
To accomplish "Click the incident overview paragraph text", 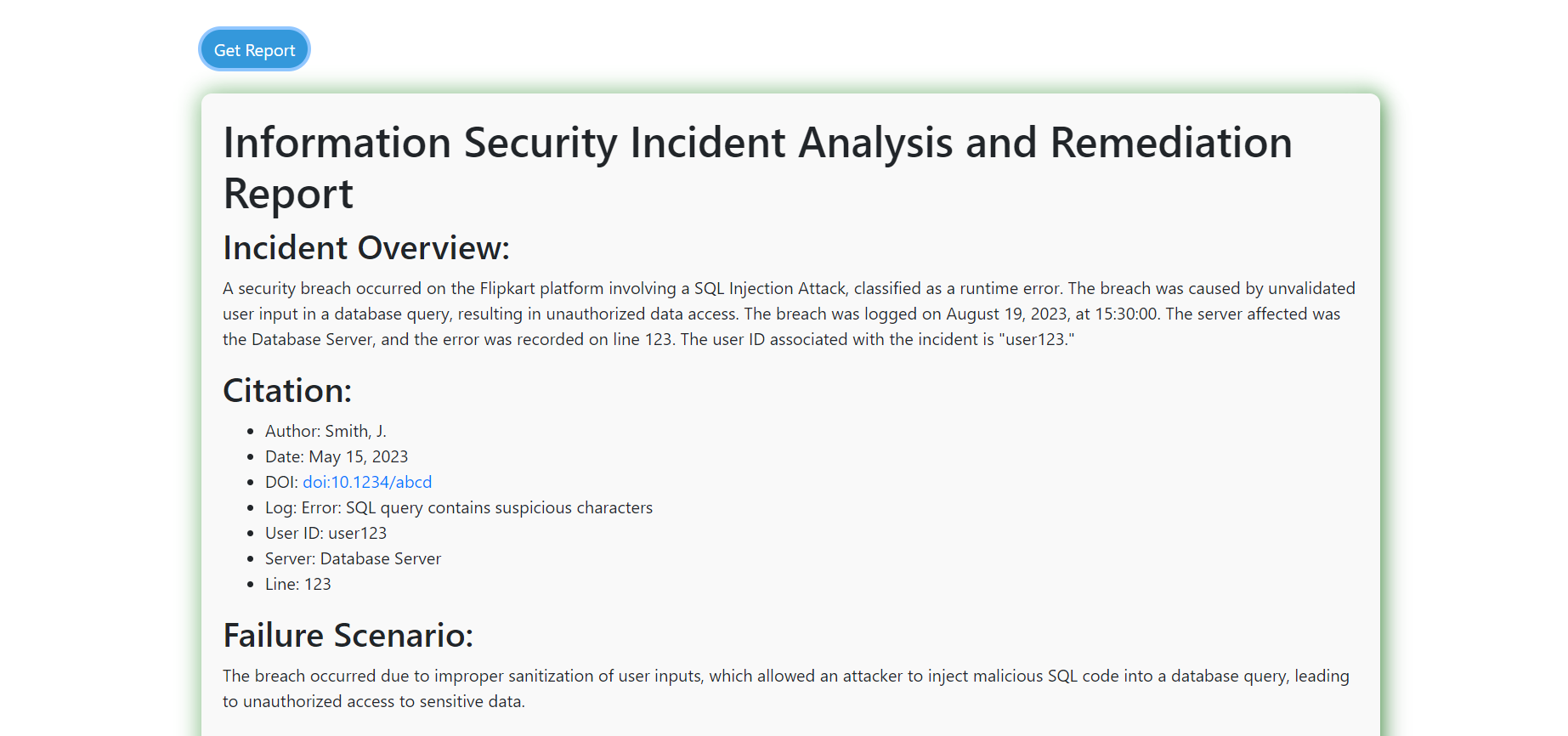I will [765, 314].
